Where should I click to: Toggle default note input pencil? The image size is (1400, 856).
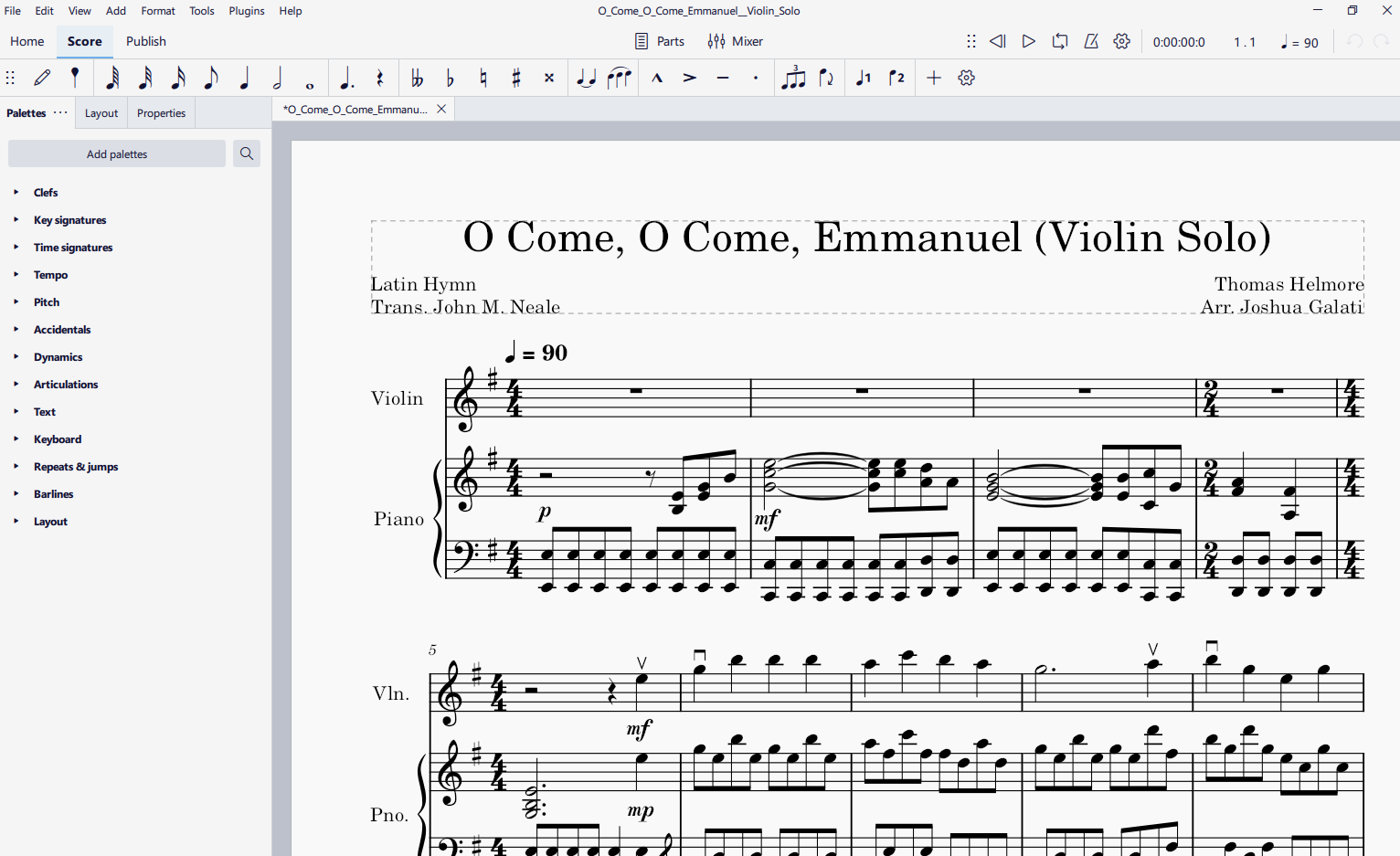click(42, 78)
